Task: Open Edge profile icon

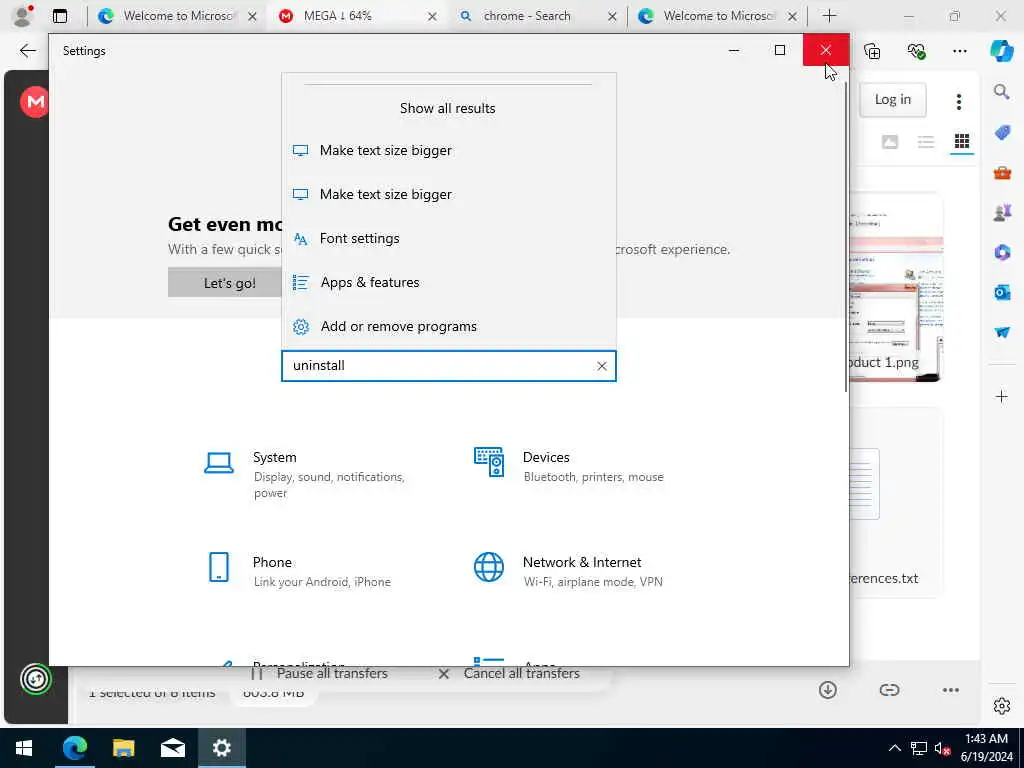Action: (22, 16)
